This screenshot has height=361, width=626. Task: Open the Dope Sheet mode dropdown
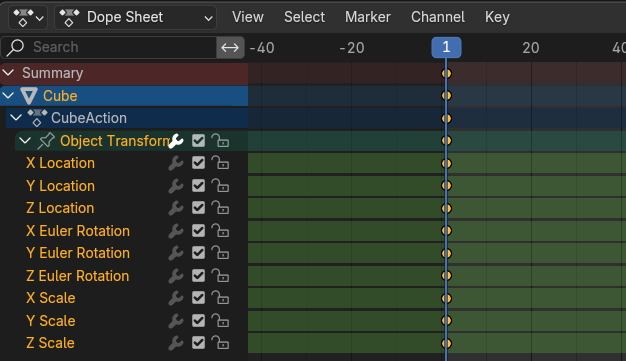click(x=136, y=17)
